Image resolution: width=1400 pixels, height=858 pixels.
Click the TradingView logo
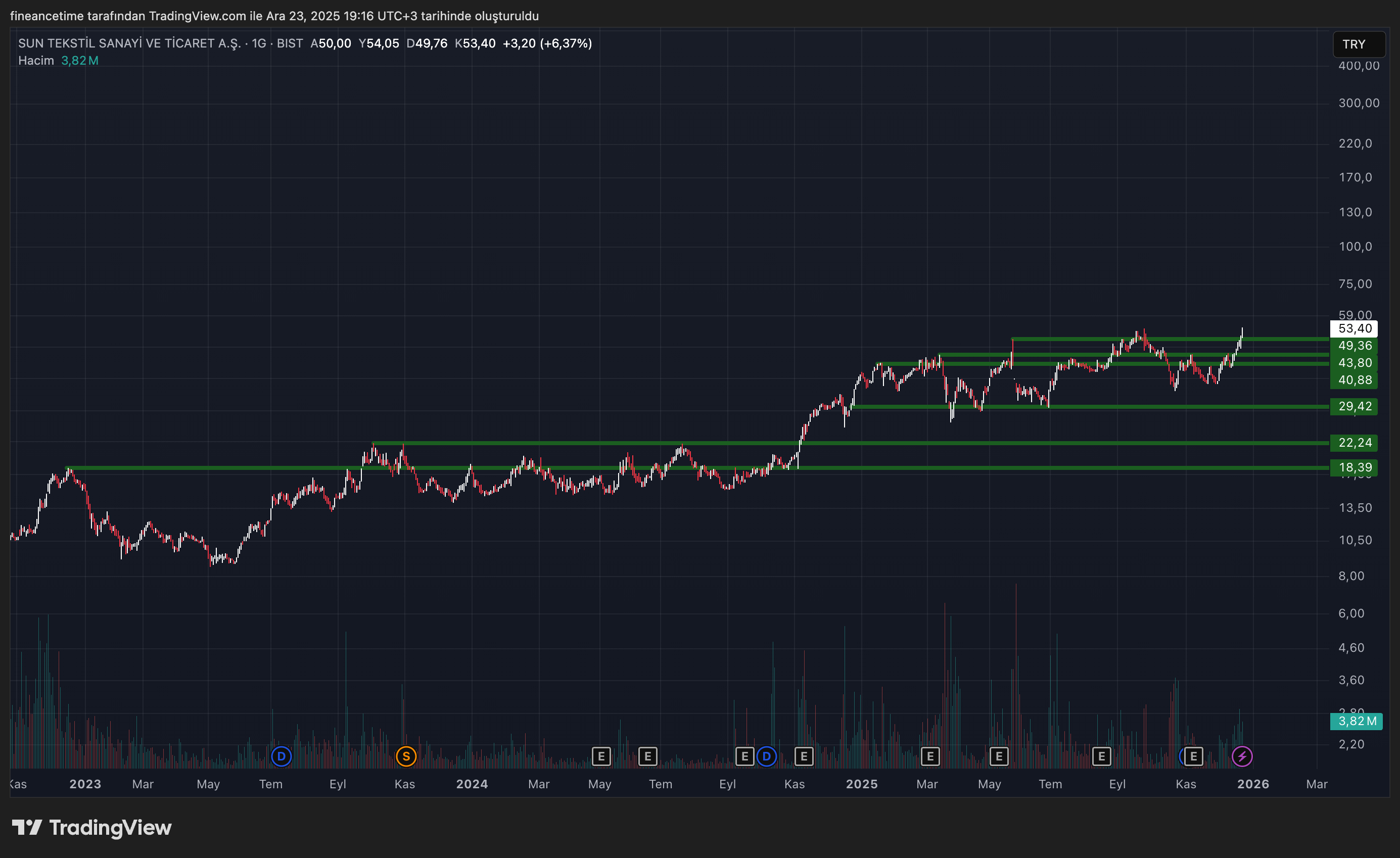click(x=92, y=827)
